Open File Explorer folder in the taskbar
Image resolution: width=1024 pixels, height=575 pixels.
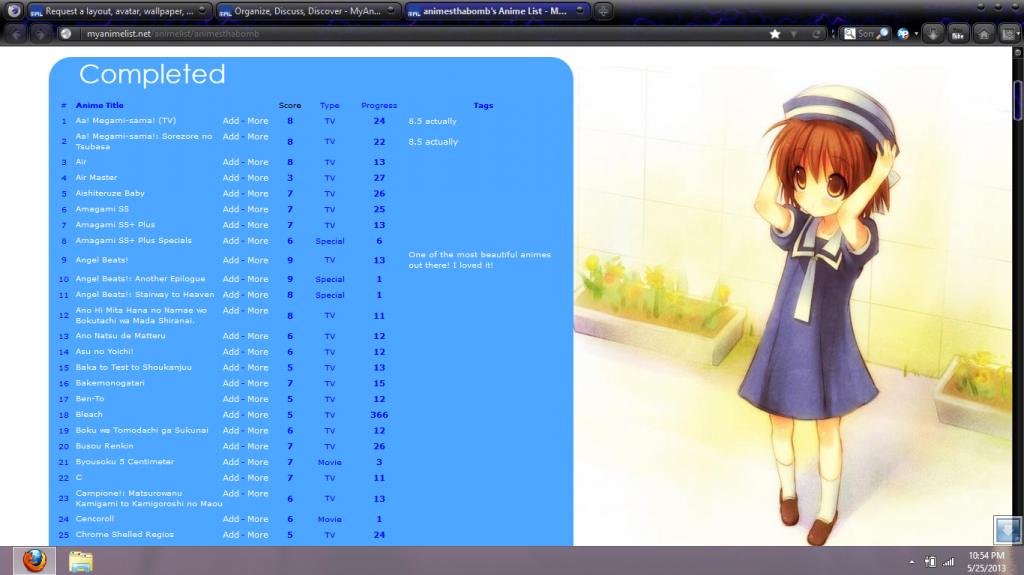pos(81,560)
